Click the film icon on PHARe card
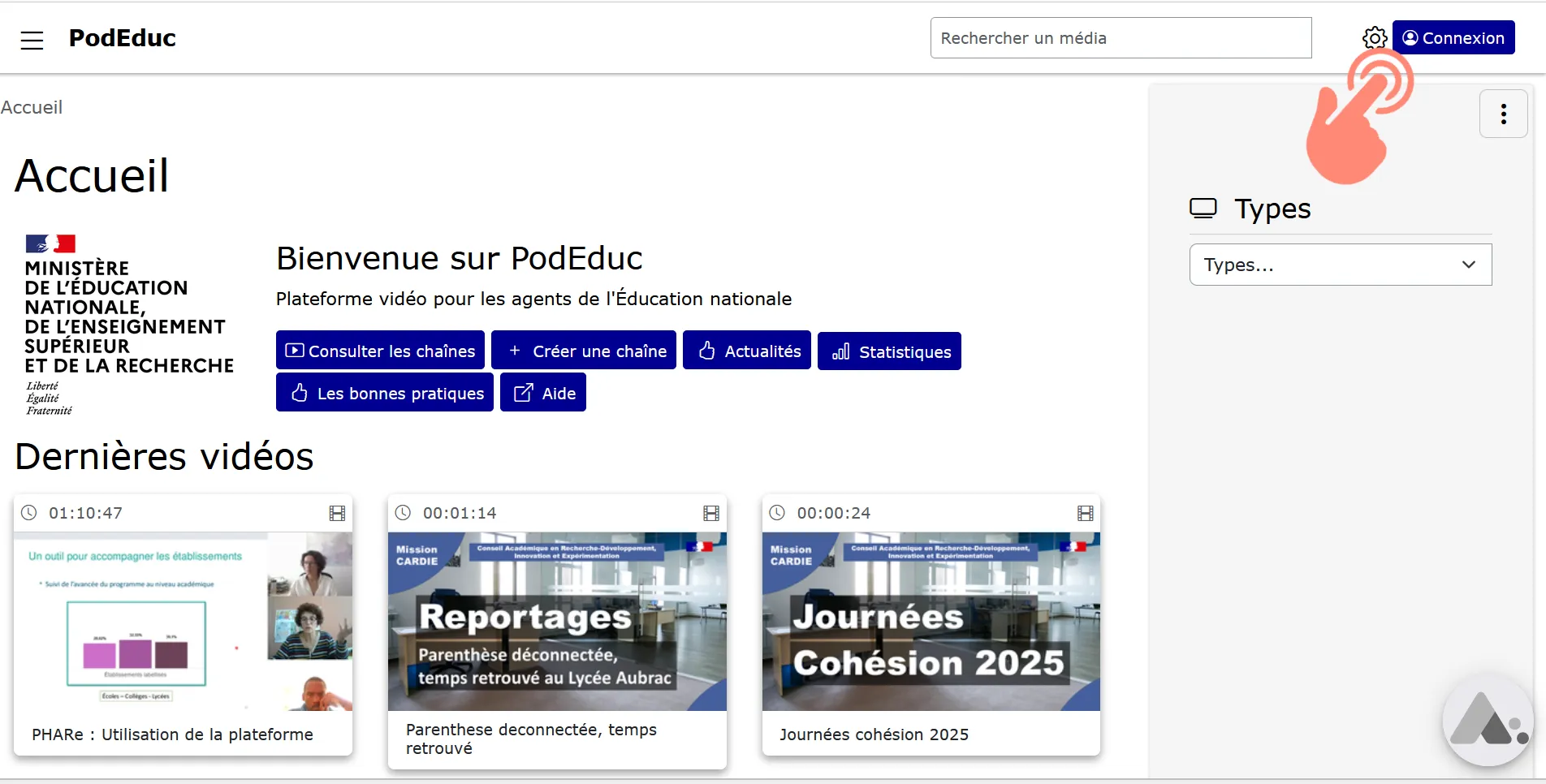This screenshot has width=1546, height=784. [337, 513]
